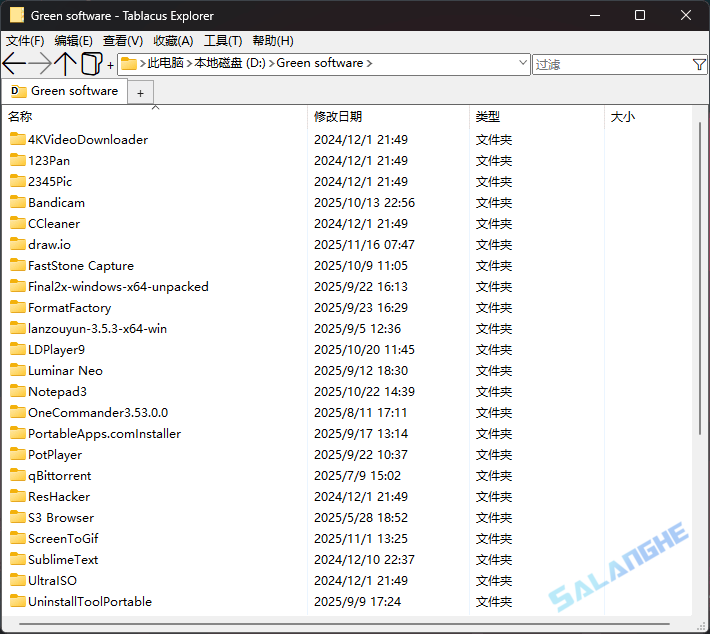This screenshot has height=634, width=710.
Task: Click the Notepad3 folder icon
Action: coord(18,390)
